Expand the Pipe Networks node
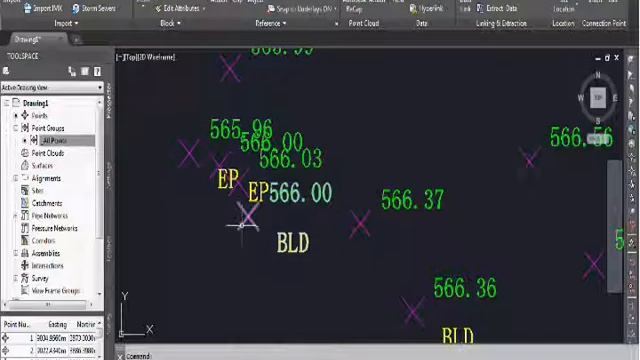Viewport: 640px width, 360px height. tap(16, 216)
